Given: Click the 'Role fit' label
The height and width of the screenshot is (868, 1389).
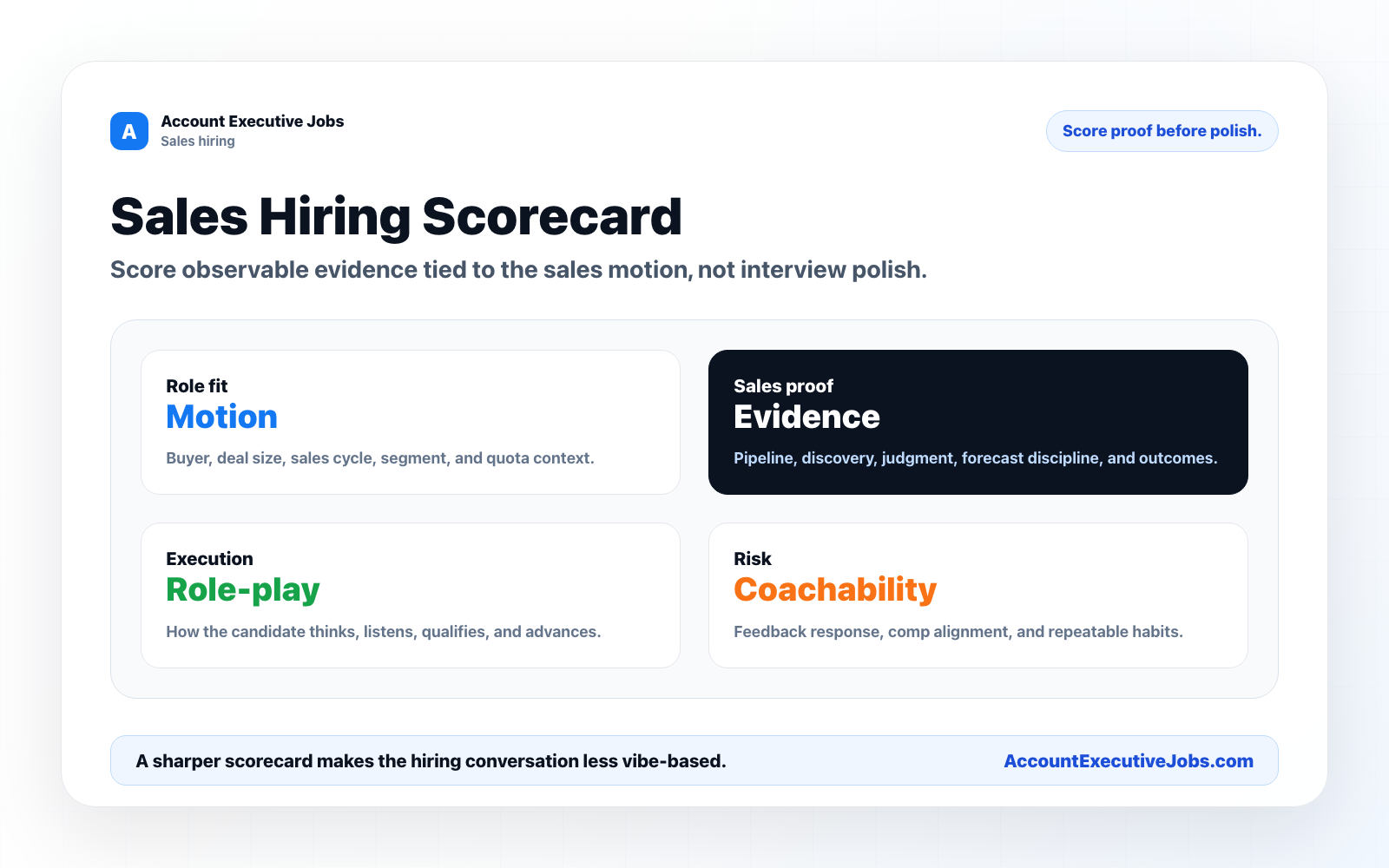Looking at the screenshot, I should (197, 386).
